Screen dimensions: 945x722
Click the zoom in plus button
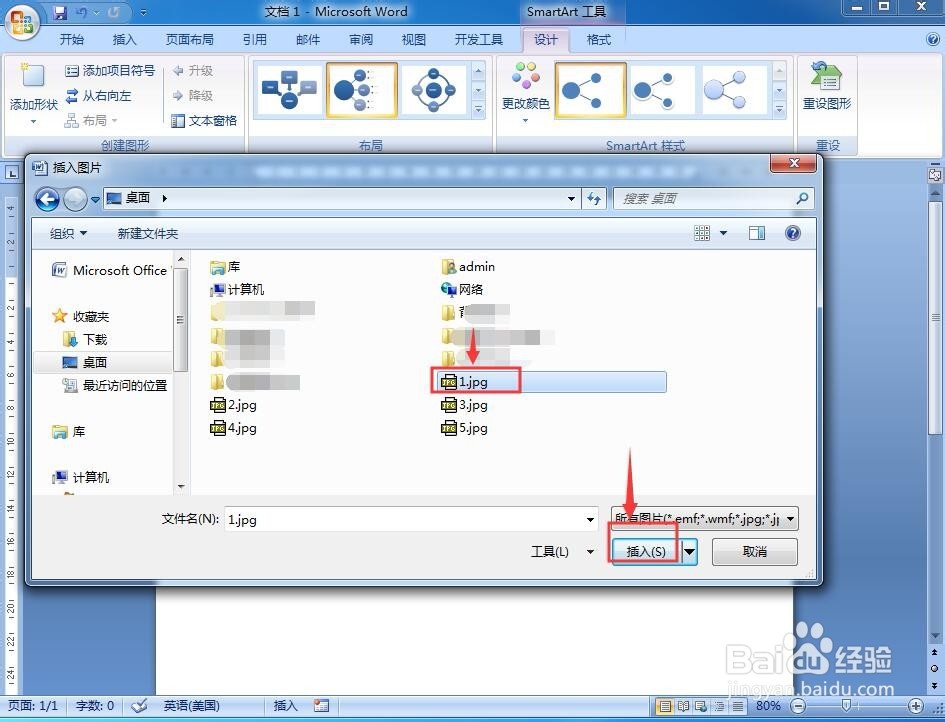tap(915, 706)
